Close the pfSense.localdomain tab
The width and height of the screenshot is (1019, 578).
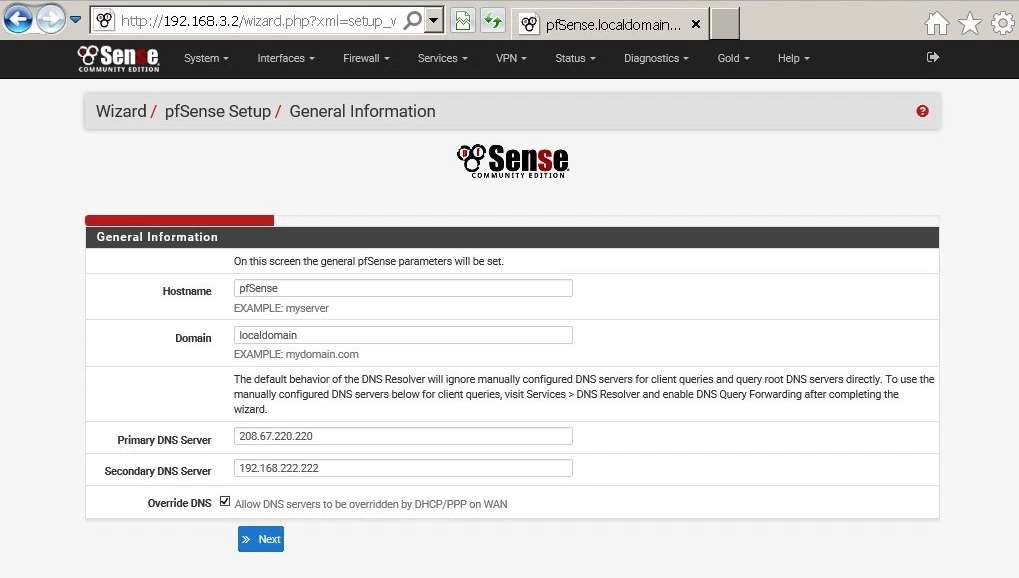click(695, 24)
